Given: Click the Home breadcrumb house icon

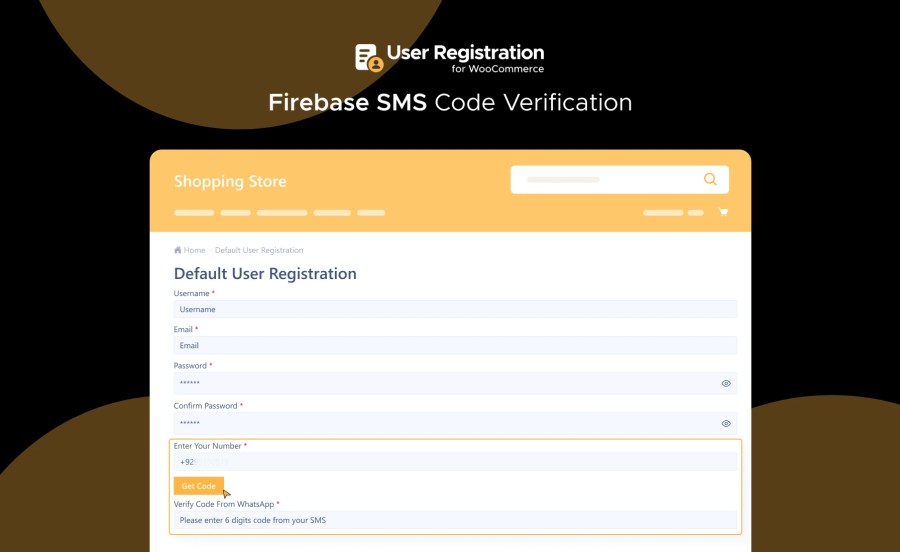Looking at the screenshot, I should click(x=178, y=250).
